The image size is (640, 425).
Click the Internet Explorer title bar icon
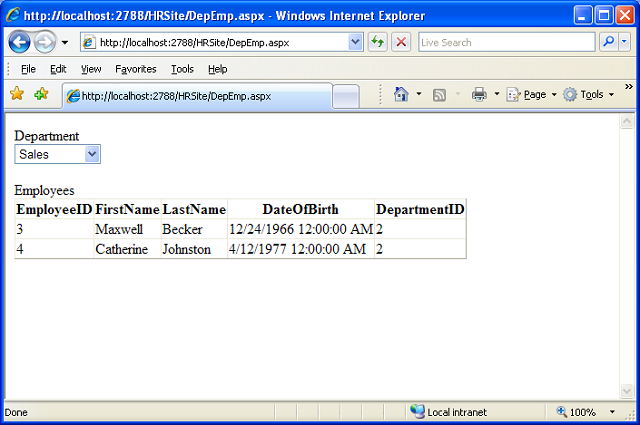click(x=13, y=15)
